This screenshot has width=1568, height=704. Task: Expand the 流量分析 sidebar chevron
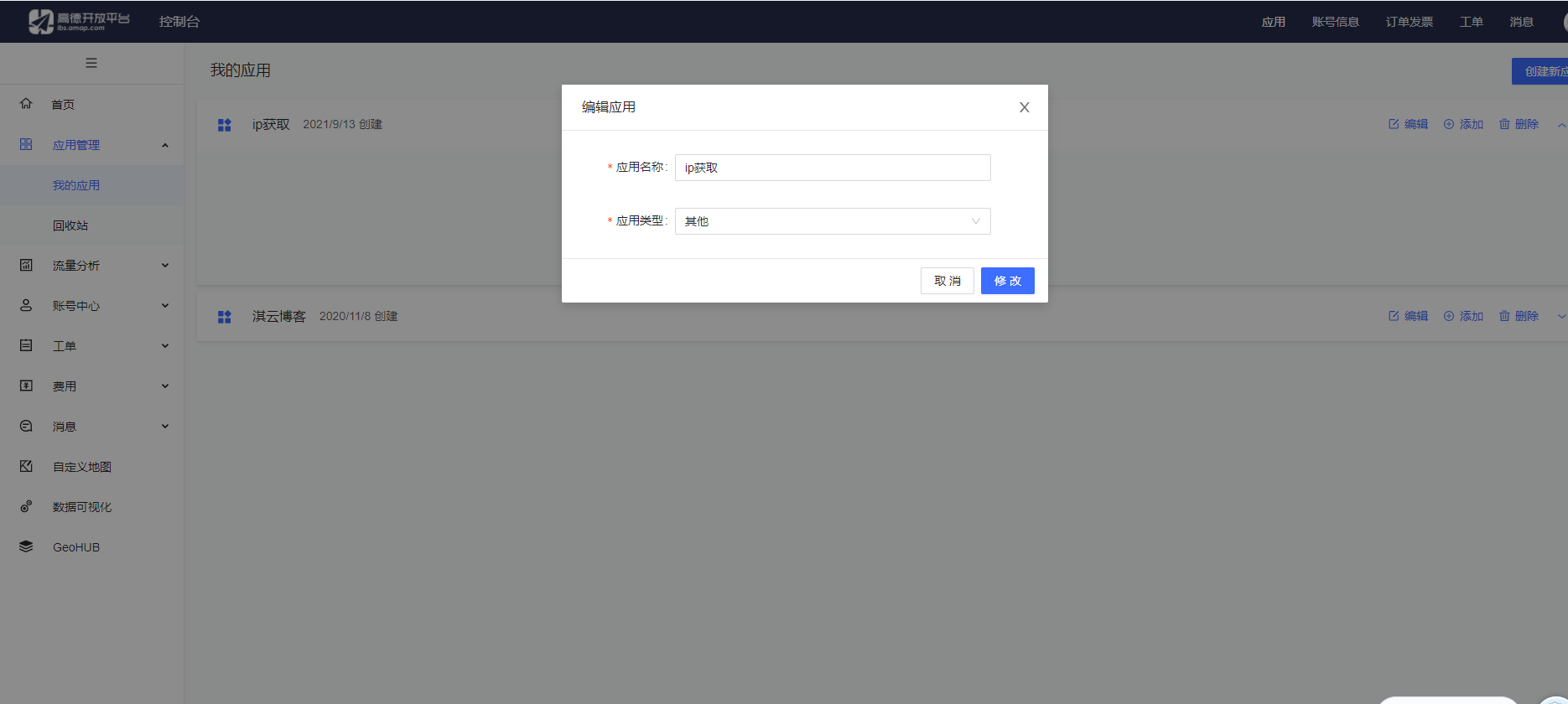pos(165,266)
